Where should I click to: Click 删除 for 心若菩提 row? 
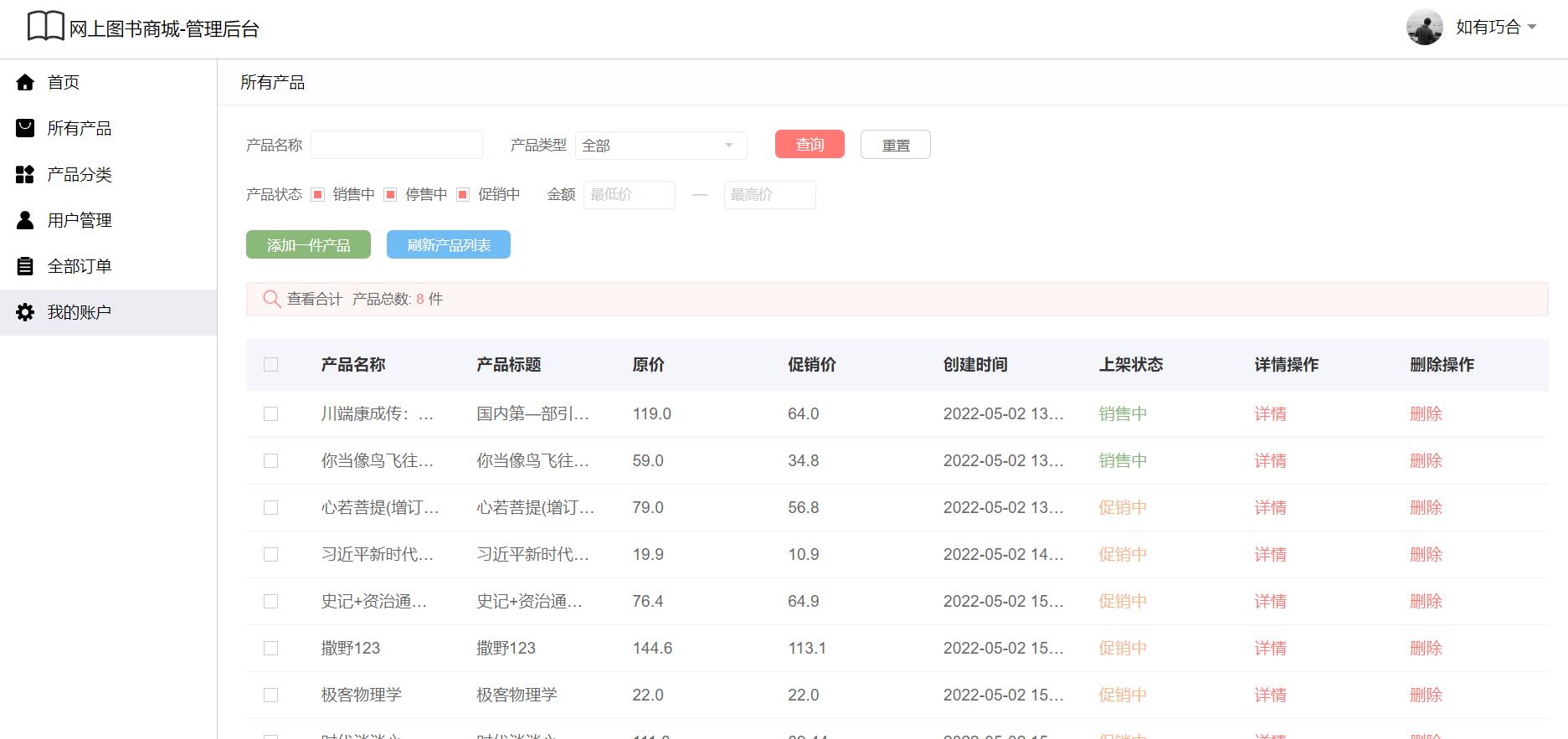1426,507
